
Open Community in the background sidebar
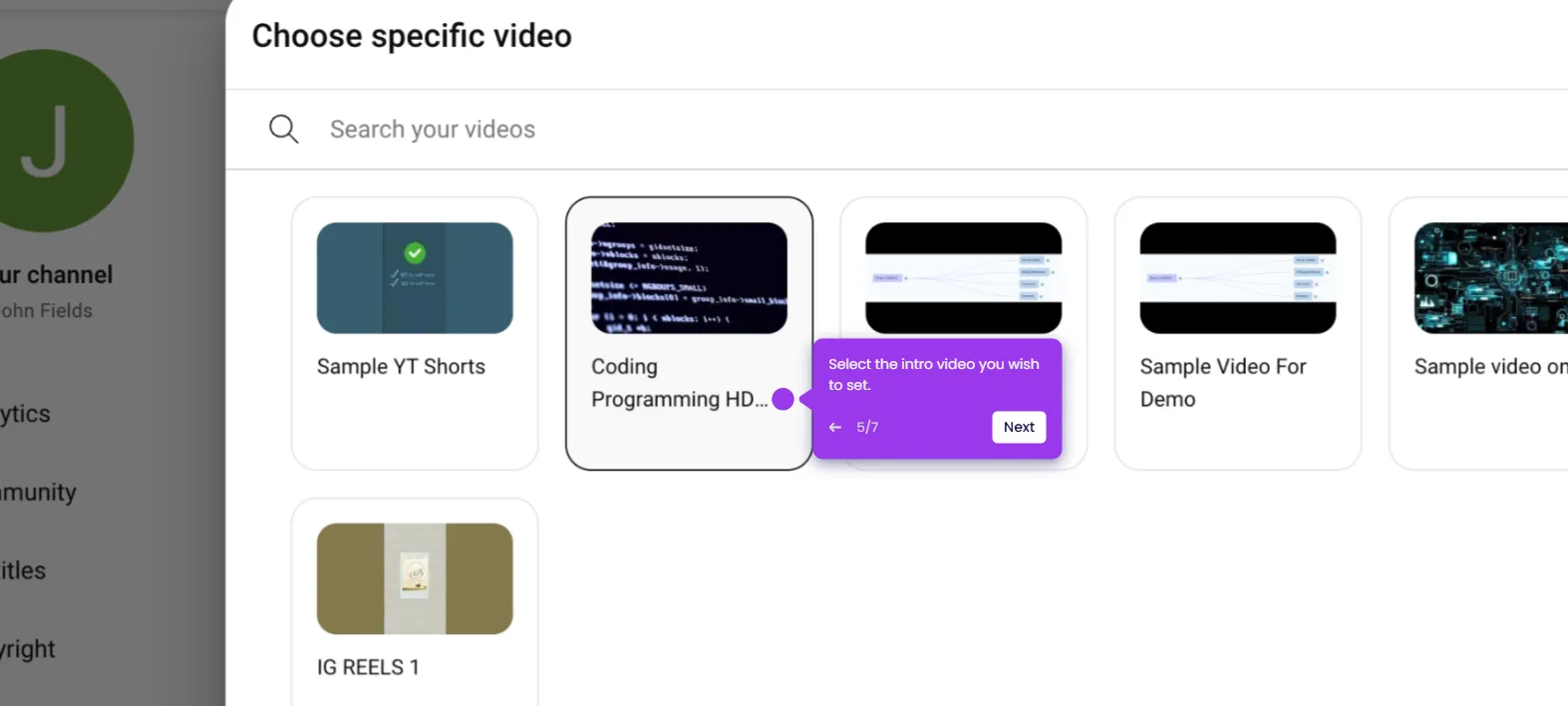point(38,493)
